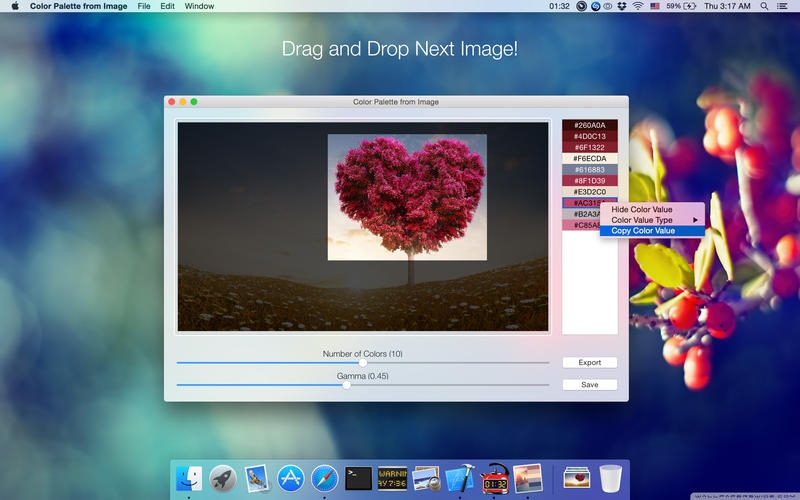Click the Wi-Fi status icon
Screen dimensions: 800x500
point(637,6)
